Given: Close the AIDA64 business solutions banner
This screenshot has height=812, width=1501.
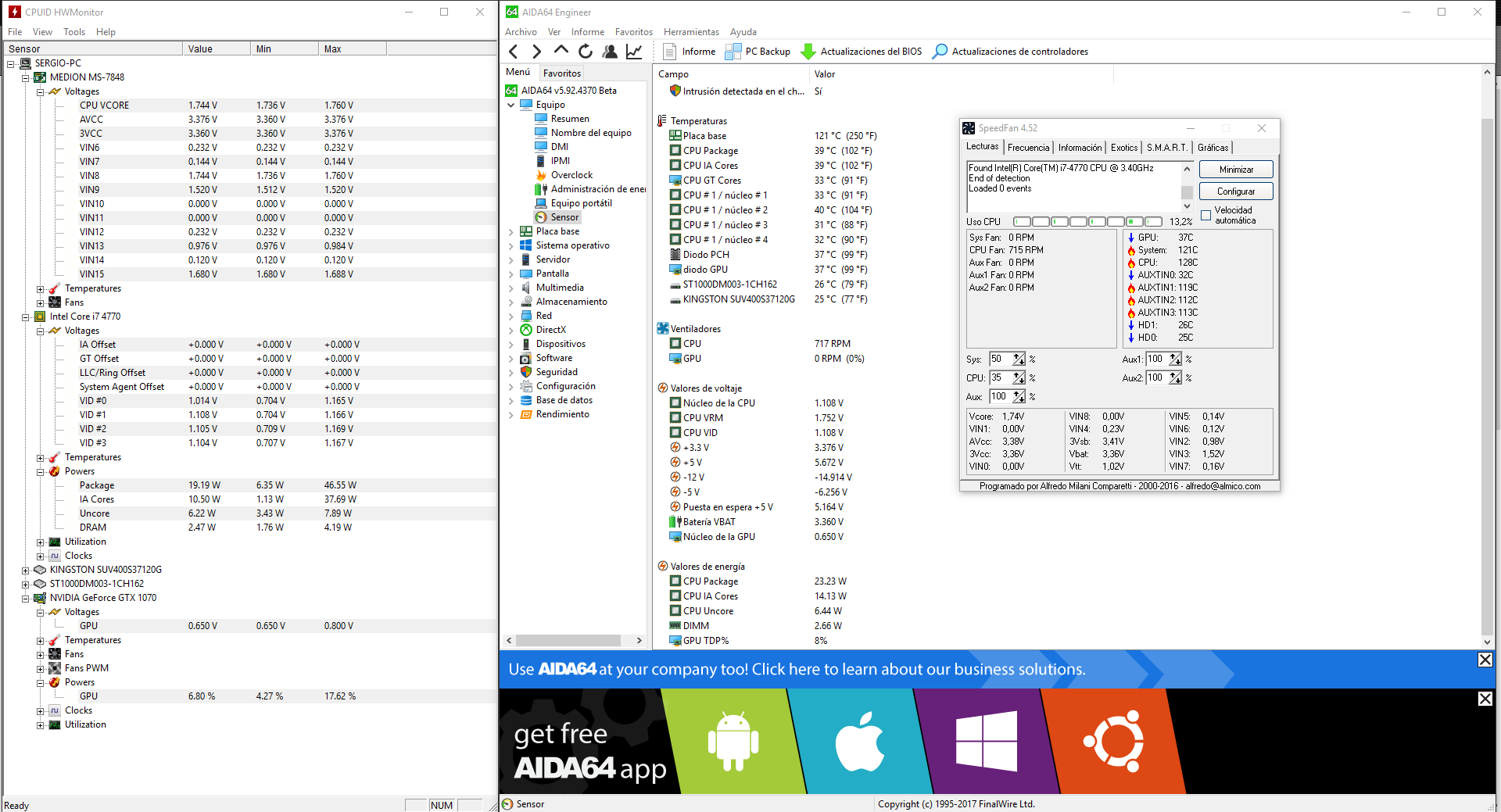Looking at the screenshot, I should pos(1485,660).
